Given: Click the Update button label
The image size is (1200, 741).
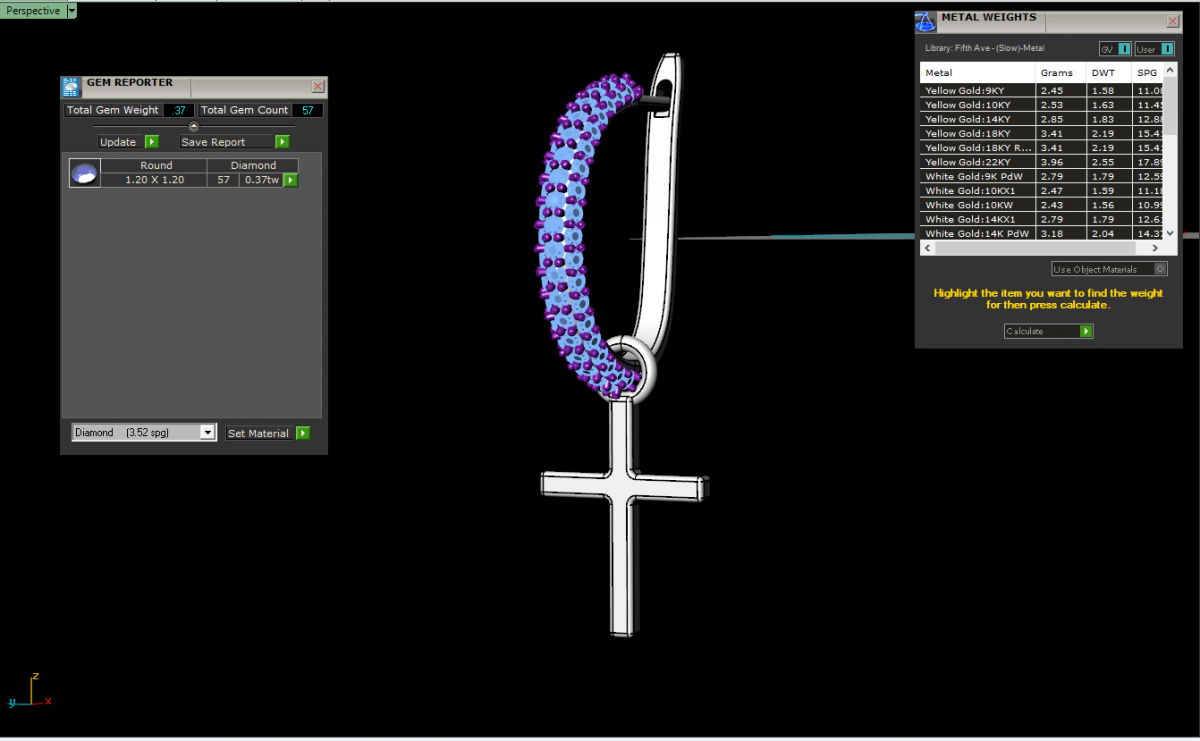Looking at the screenshot, I should 118,142.
